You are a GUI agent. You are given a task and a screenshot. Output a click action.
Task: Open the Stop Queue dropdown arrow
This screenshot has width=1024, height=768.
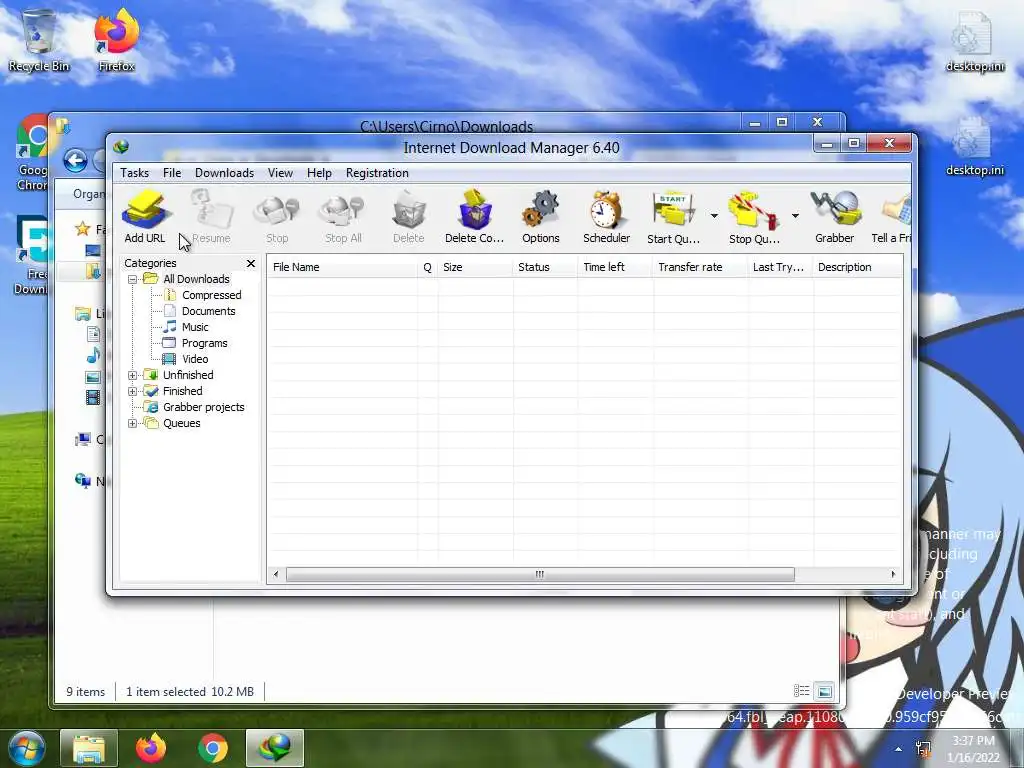tap(795, 216)
